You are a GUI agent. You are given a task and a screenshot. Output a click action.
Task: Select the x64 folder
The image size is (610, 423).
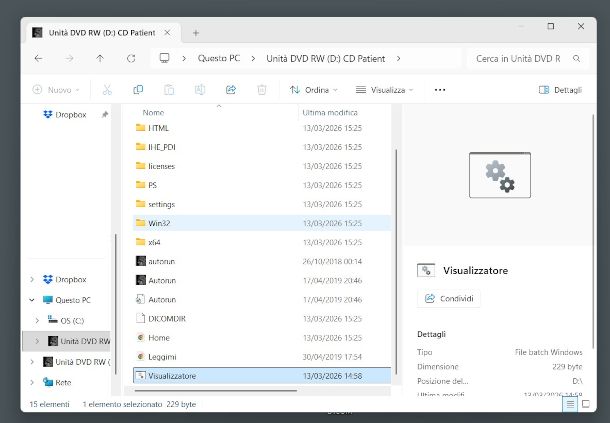click(262, 242)
